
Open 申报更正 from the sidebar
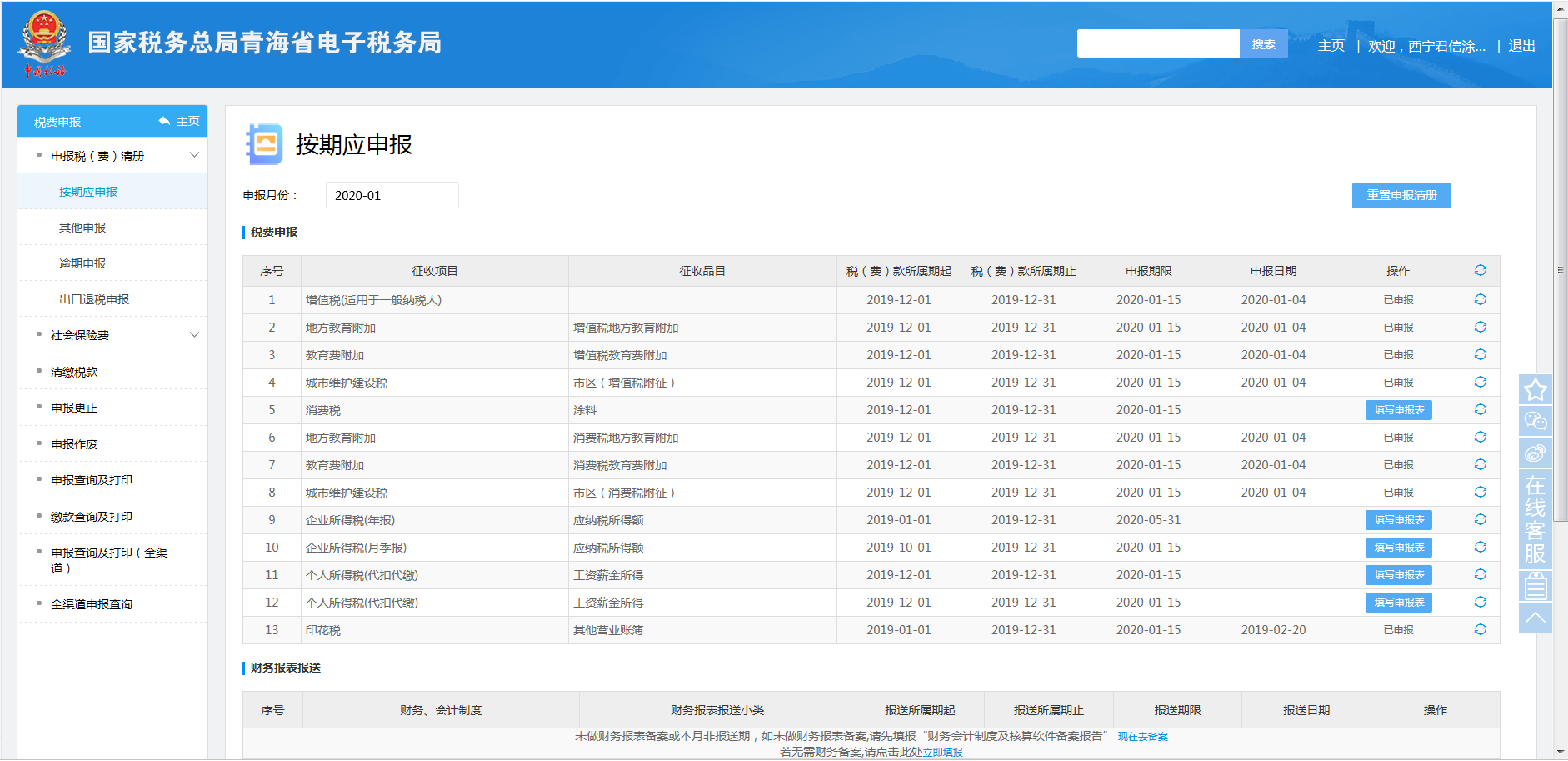74,408
